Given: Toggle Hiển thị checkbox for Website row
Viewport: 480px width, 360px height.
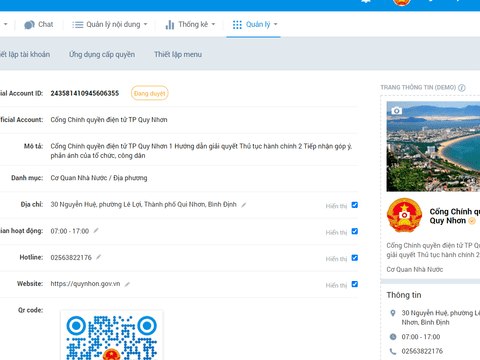Looking at the screenshot, I should [x=355, y=284].
